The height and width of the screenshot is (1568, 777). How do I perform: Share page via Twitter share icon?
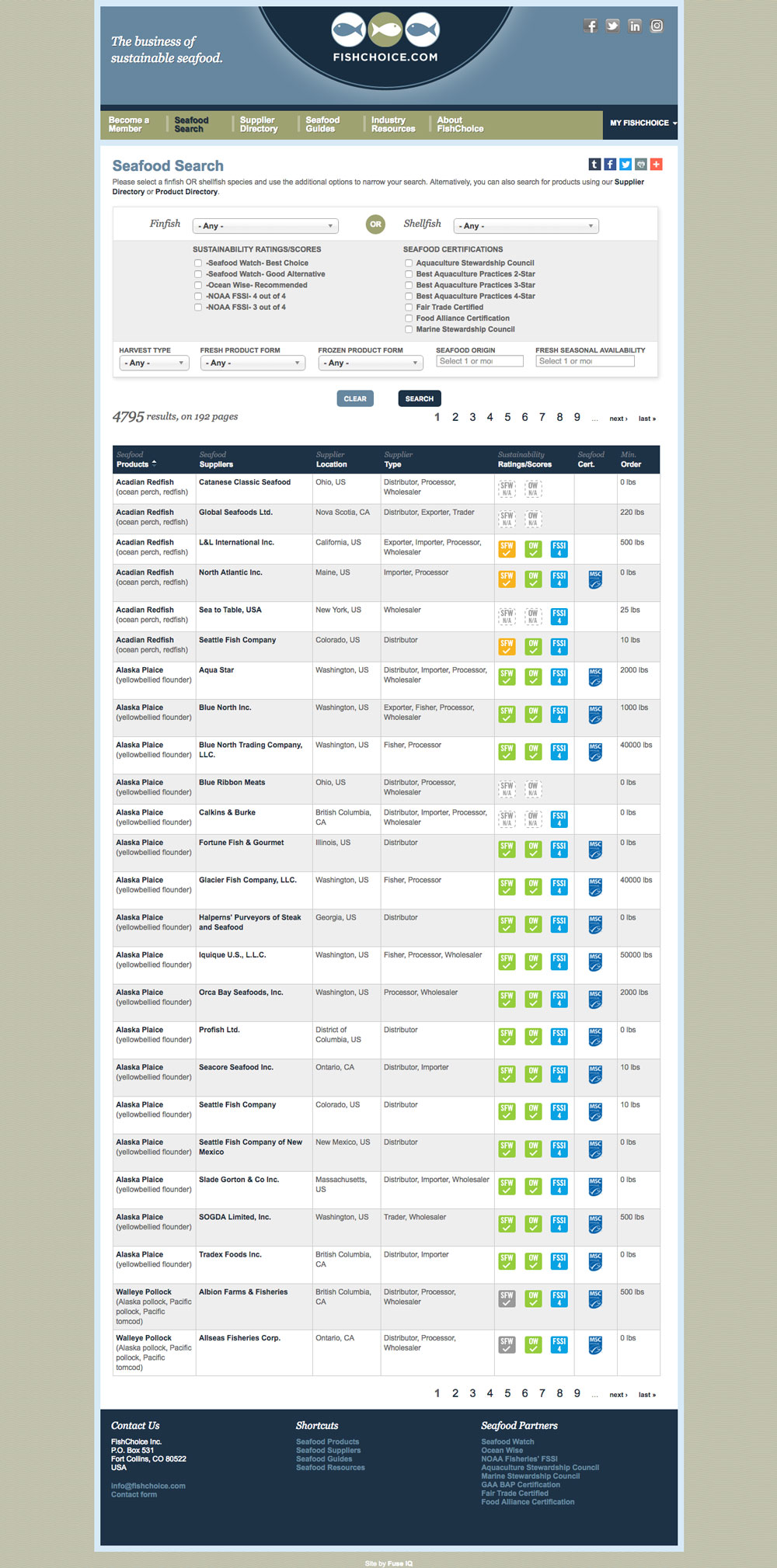coord(625,164)
